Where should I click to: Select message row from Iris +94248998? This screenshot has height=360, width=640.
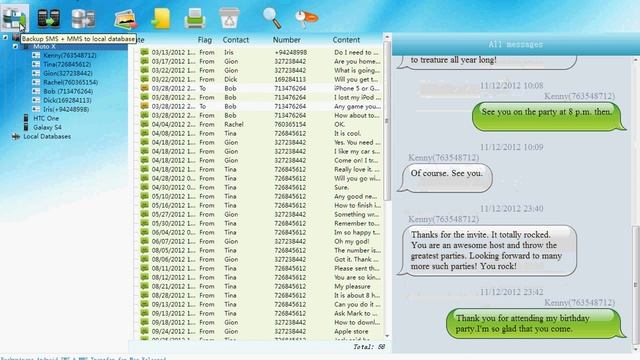(x=260, y=52)
